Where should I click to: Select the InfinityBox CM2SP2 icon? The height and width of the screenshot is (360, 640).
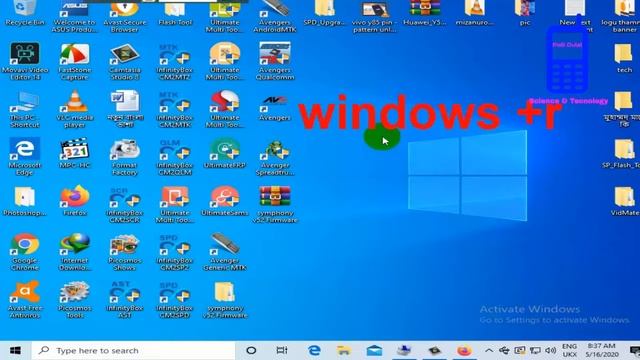click(175, 251)
